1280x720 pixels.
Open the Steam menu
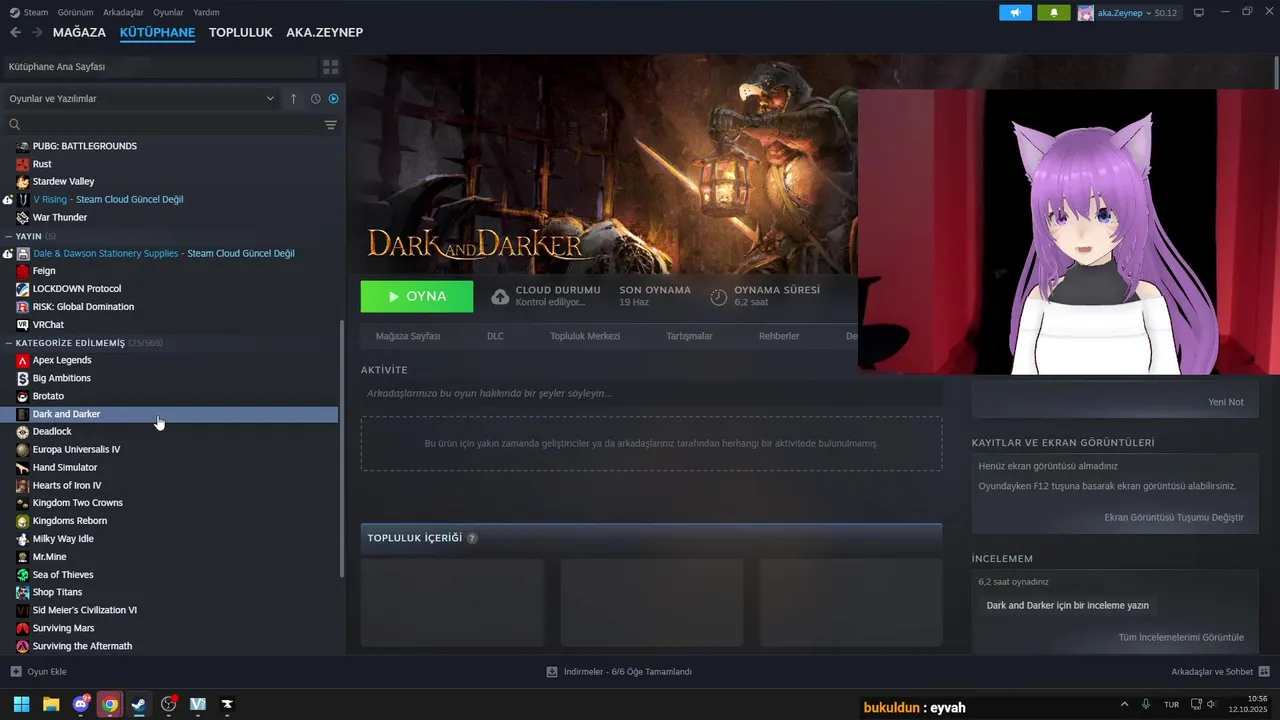tap(35, 12)
